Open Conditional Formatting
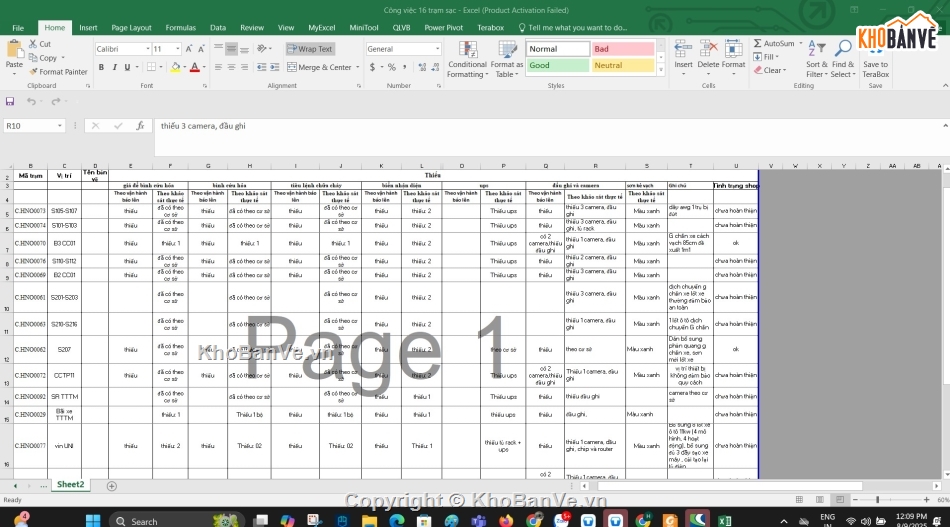Screen dimensions: 950x527 coord(467,59)
